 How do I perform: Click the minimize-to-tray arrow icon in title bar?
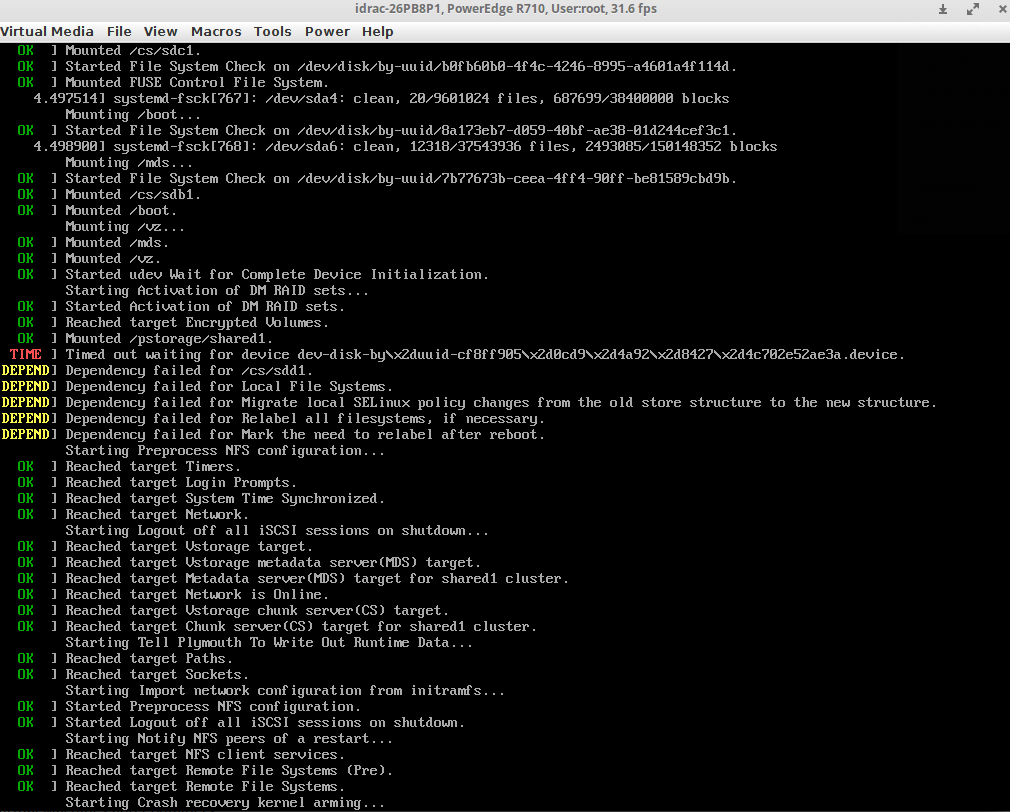[x=943, y=9]
